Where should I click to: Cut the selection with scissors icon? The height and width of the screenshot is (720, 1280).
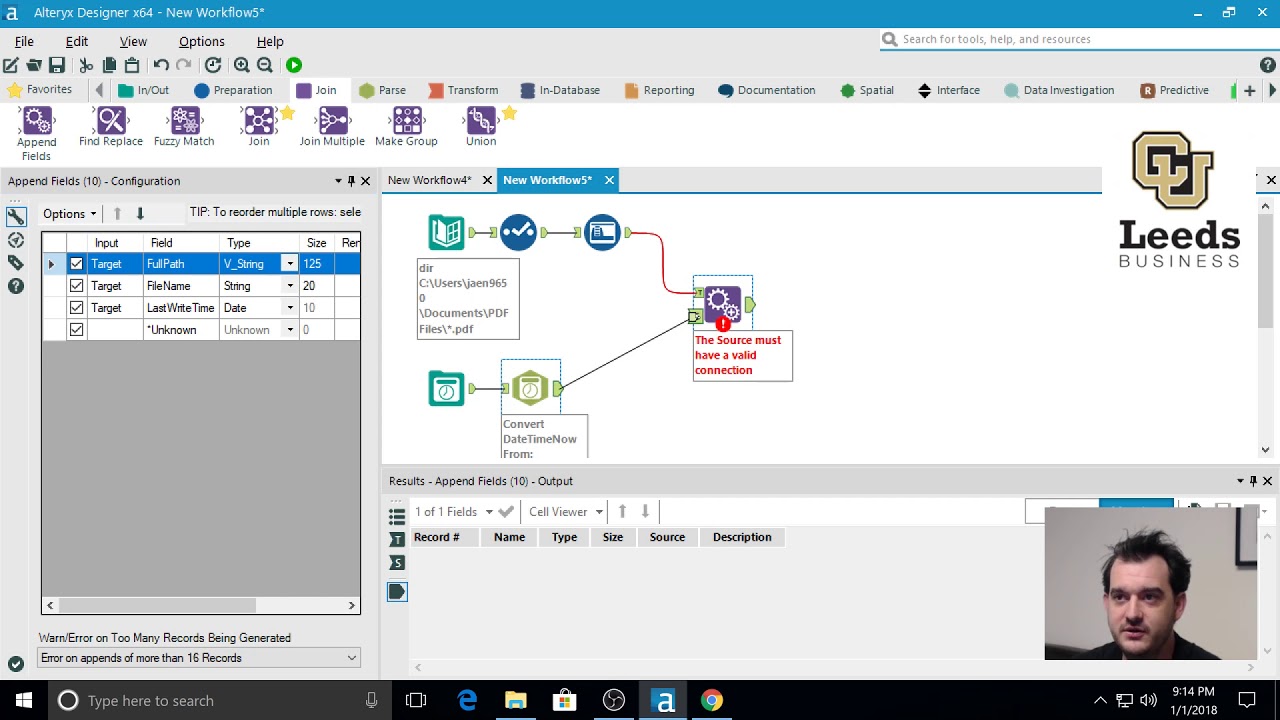click(86, 65)
